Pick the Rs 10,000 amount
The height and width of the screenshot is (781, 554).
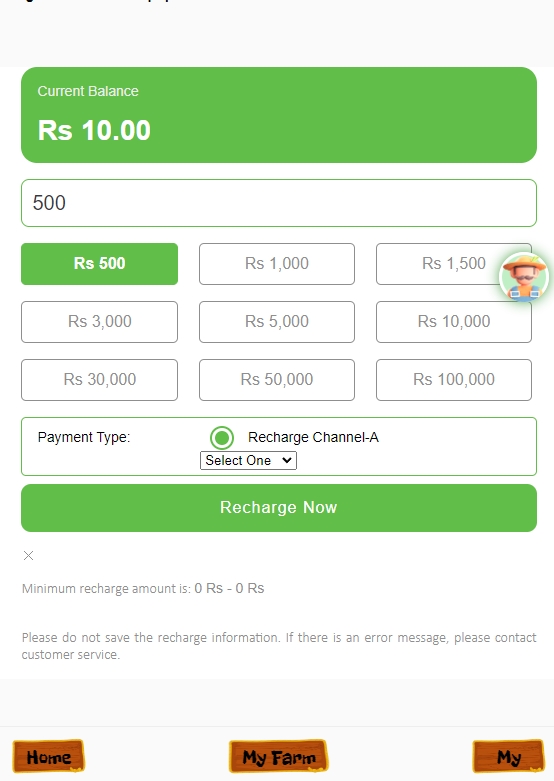point(454,322)
